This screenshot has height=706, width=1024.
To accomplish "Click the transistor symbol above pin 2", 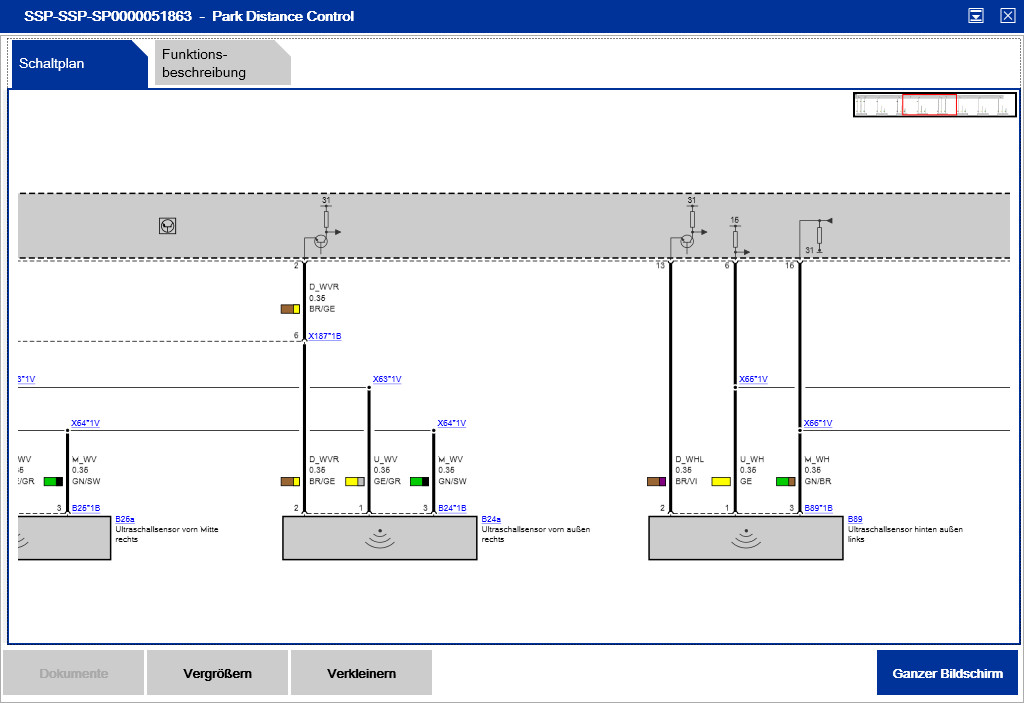I will pos(320,241).
